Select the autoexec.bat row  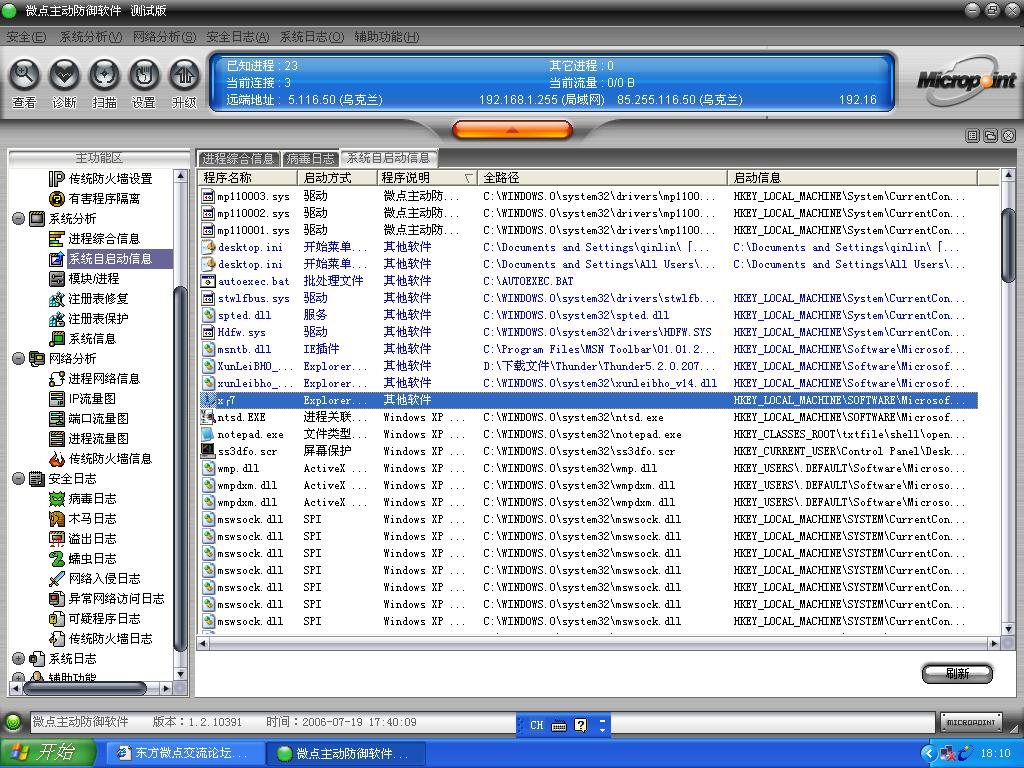588,281
